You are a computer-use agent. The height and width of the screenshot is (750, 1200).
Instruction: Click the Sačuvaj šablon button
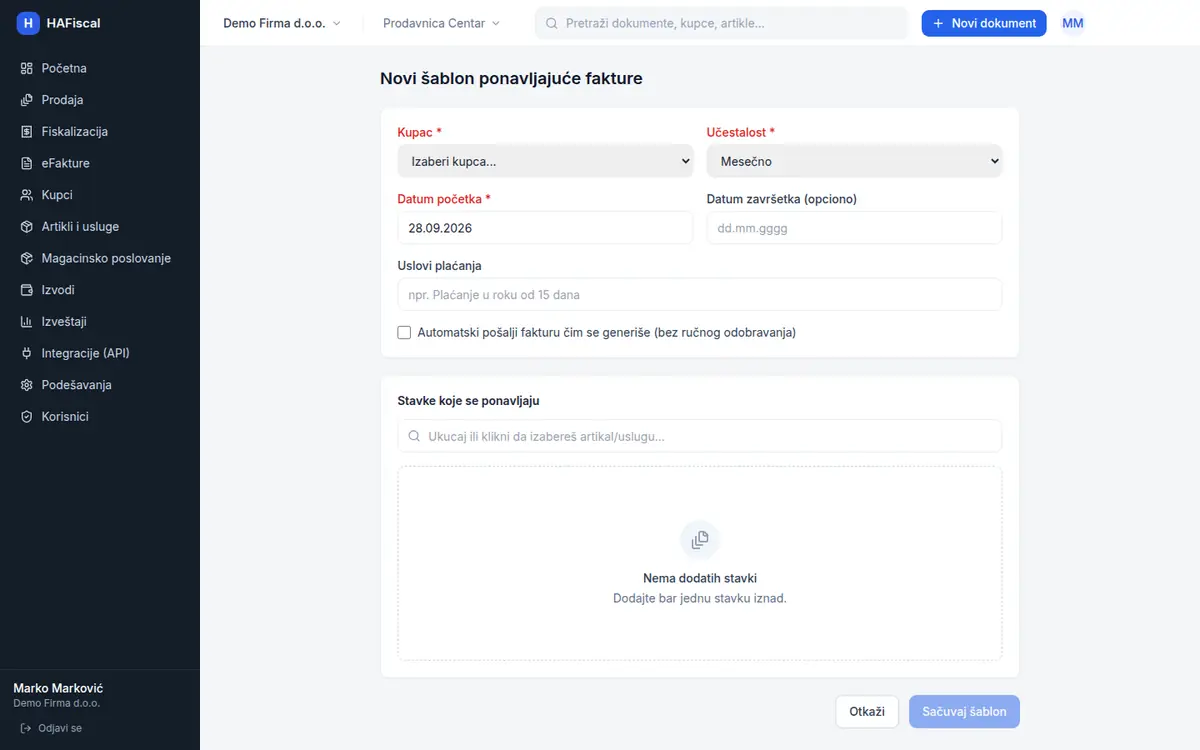pyautogui.click(x=964, y=712)
